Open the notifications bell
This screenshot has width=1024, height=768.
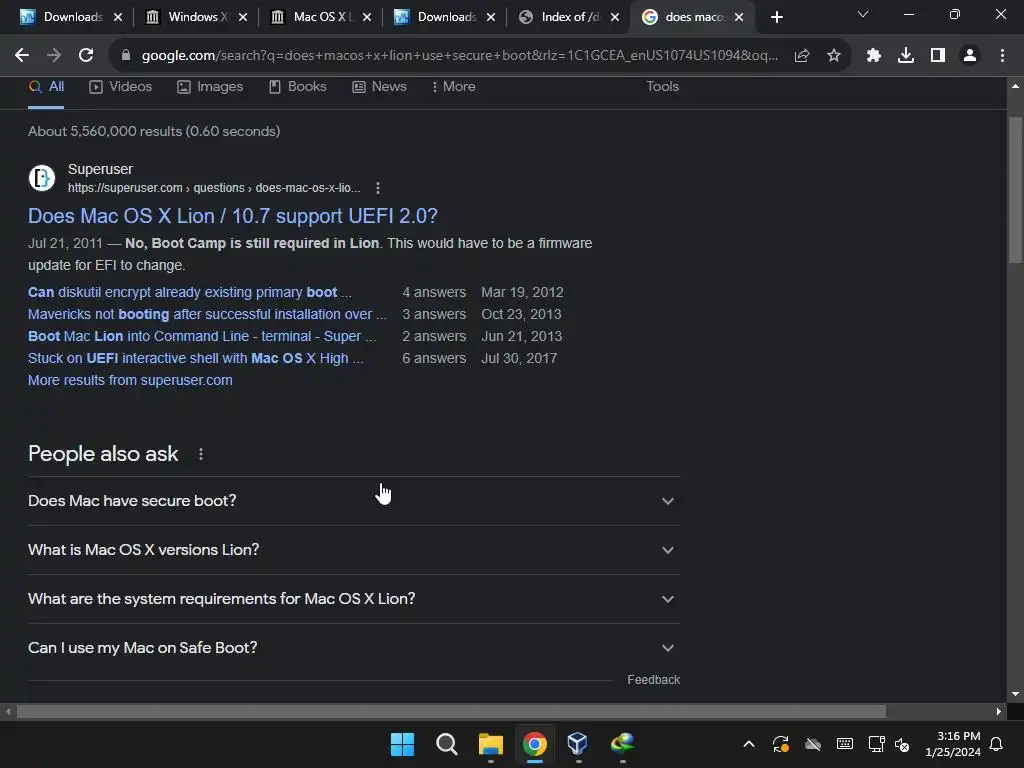coord(997,744)
